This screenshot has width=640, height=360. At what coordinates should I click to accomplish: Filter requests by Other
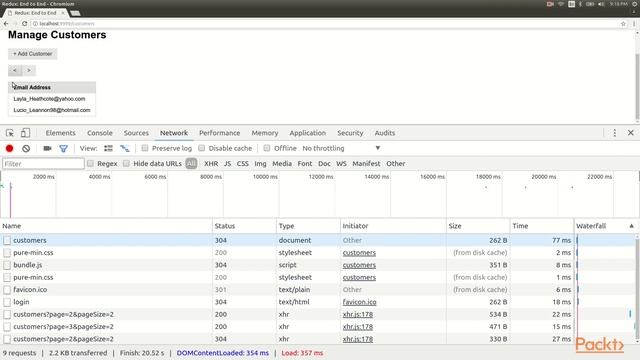[x=396, y=164]
